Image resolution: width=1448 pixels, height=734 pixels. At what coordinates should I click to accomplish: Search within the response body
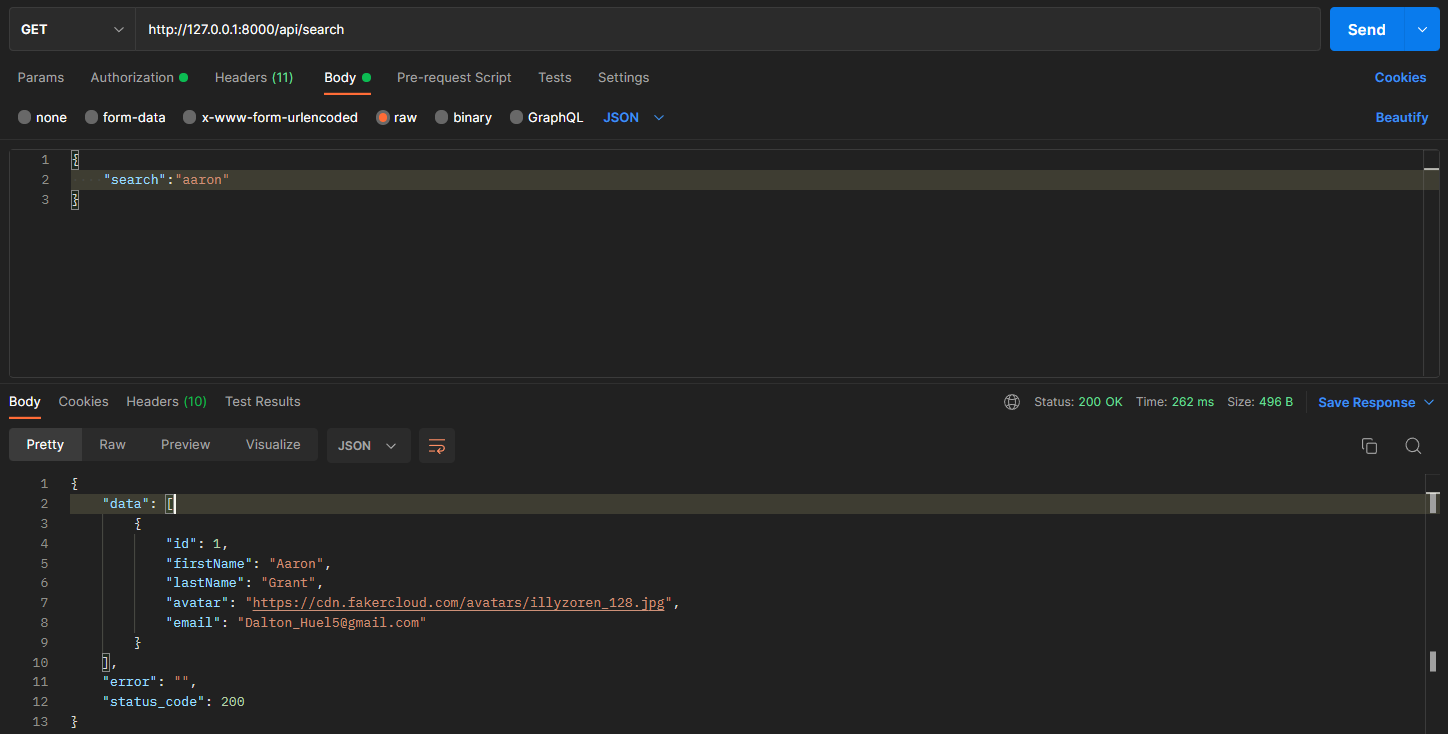[x=1413, y=446]
